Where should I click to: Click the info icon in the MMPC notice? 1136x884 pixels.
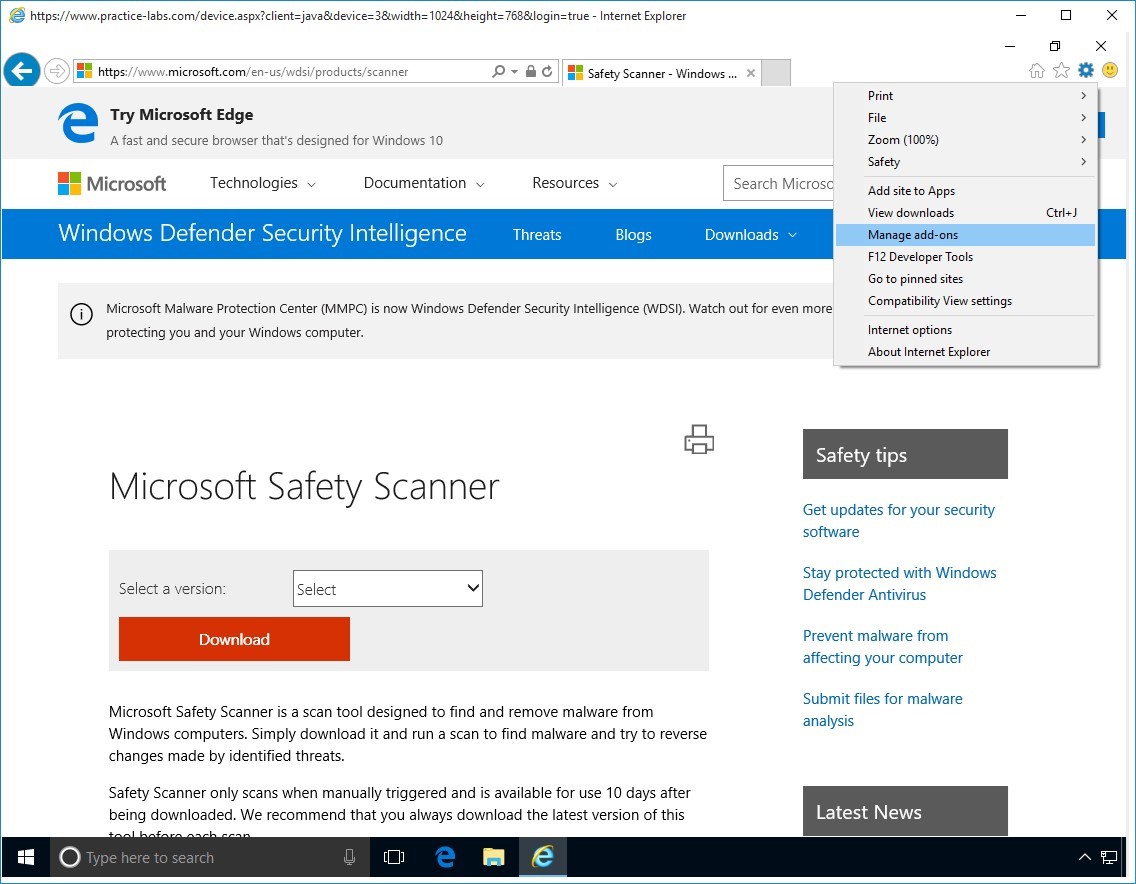[81, 314]
